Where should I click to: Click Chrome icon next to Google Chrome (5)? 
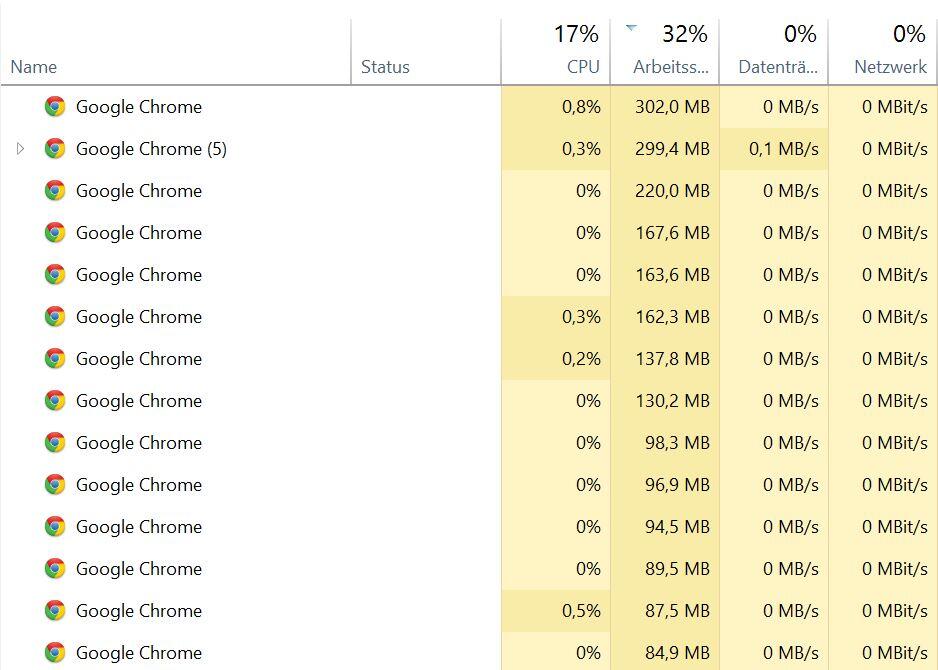point(55,148)
